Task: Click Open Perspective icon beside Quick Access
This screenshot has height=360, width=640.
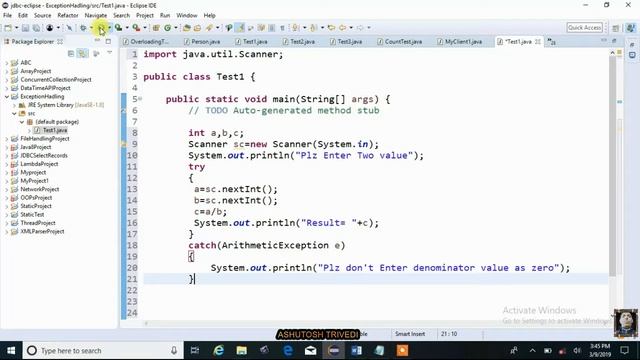Action: (x=616, y=28)
